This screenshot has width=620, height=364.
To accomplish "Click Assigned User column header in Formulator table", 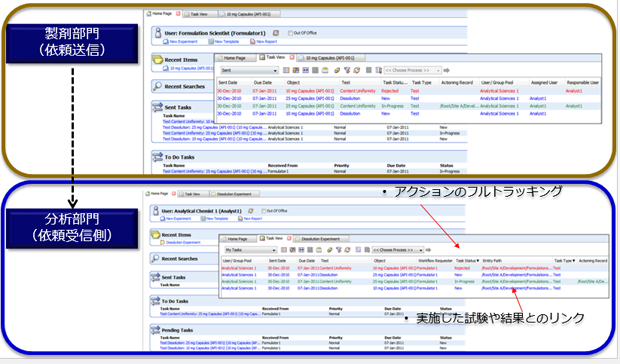I will click(544, 83).
